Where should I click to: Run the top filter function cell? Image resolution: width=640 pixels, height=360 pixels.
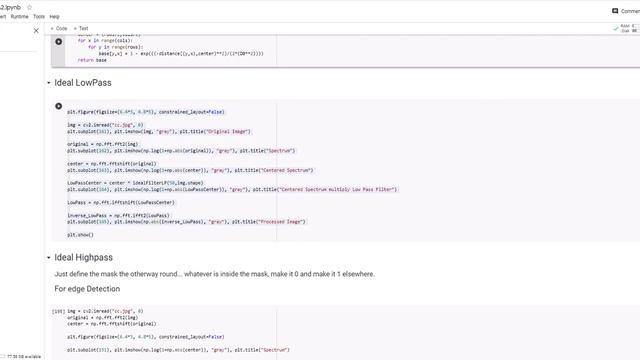pyautogui.click(x=59, y=42)
